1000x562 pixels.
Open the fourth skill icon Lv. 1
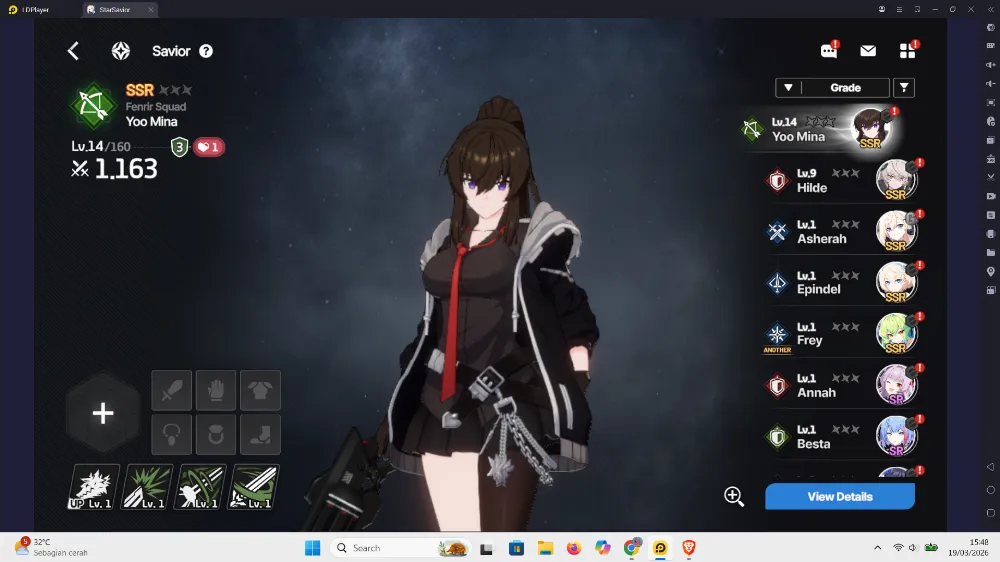click(x=254, y=487)
